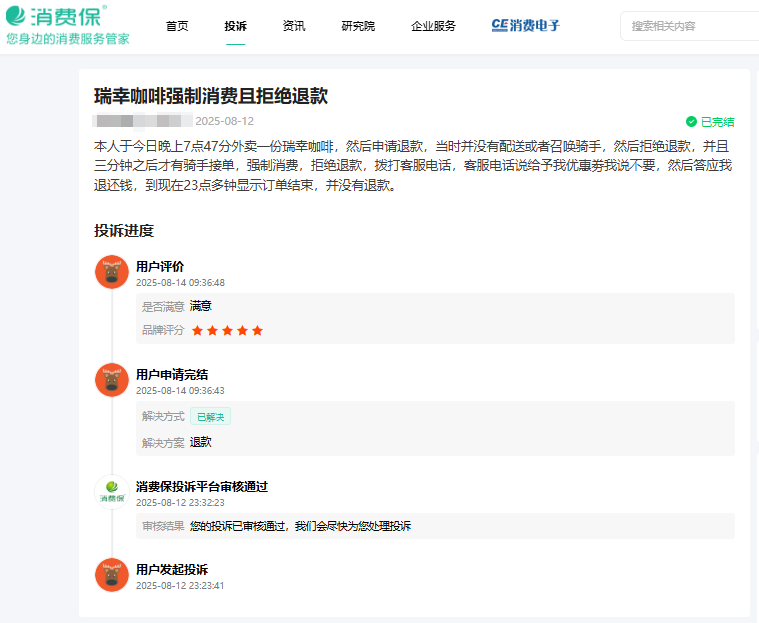Click the third brand rating star

[227, 330]
